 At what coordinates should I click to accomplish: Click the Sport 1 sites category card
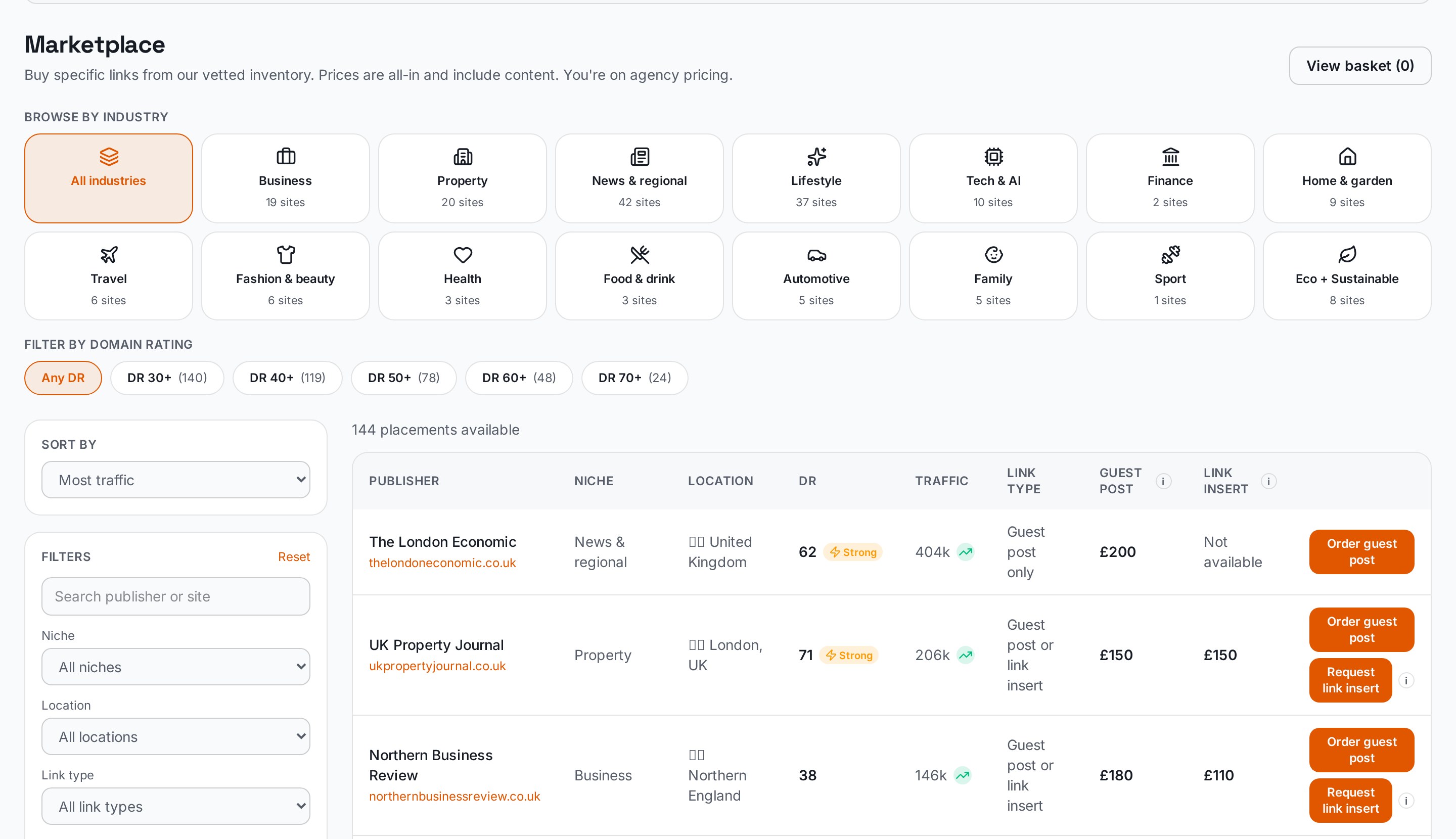[x=1170, y=276]
